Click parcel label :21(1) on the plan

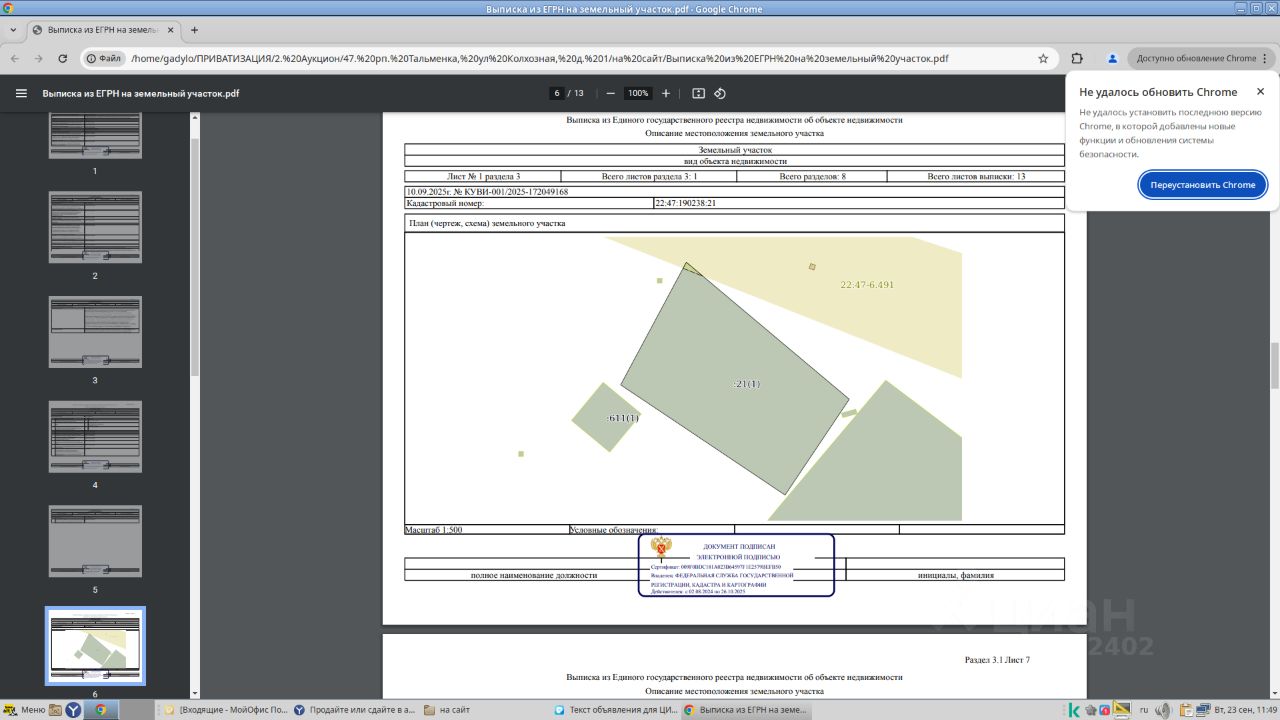[x=746, y=384]
